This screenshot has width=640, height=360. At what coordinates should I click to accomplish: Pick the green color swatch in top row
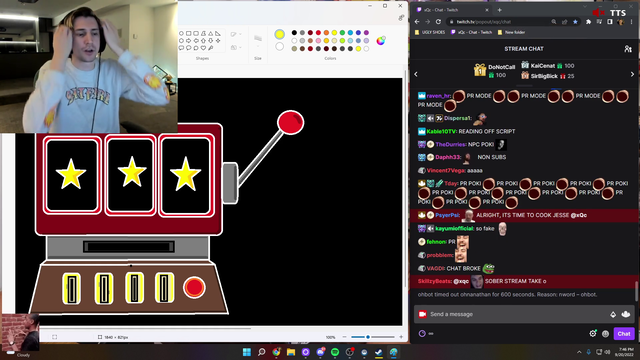tap(342, 33)
